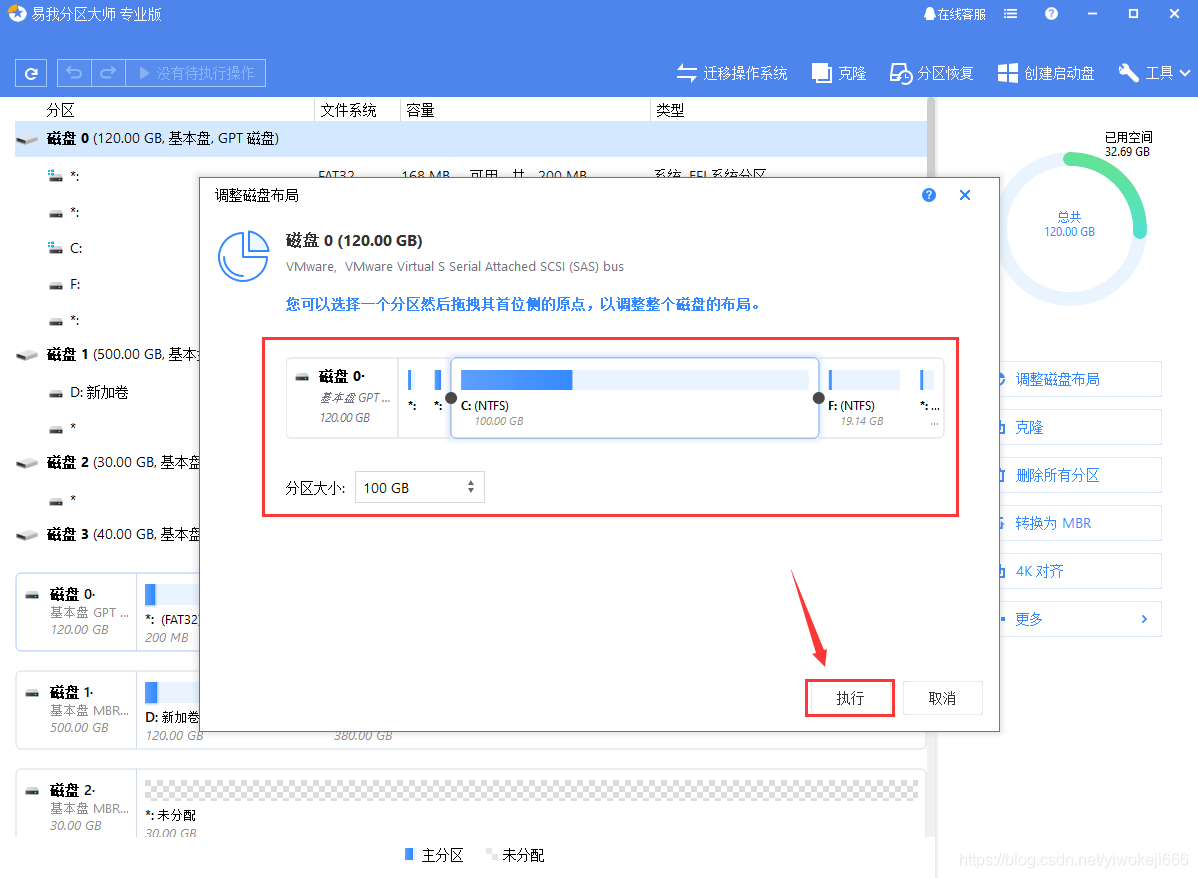The image size is (1198, 878).
Task: Select the 克隆 clone tool on the toolbar
Action: 838,72
